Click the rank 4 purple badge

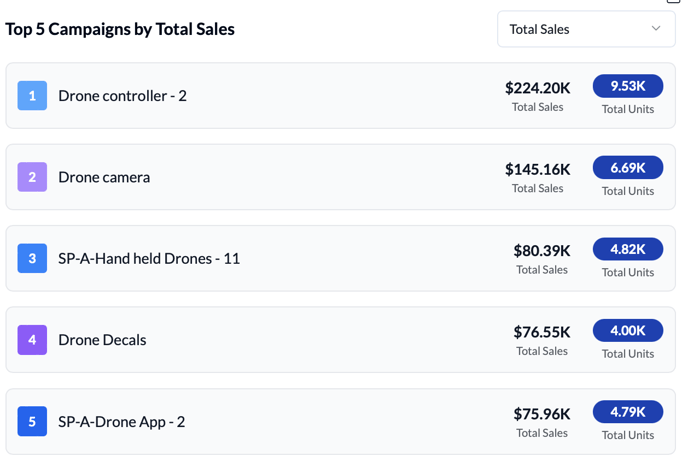click(32, 340)
